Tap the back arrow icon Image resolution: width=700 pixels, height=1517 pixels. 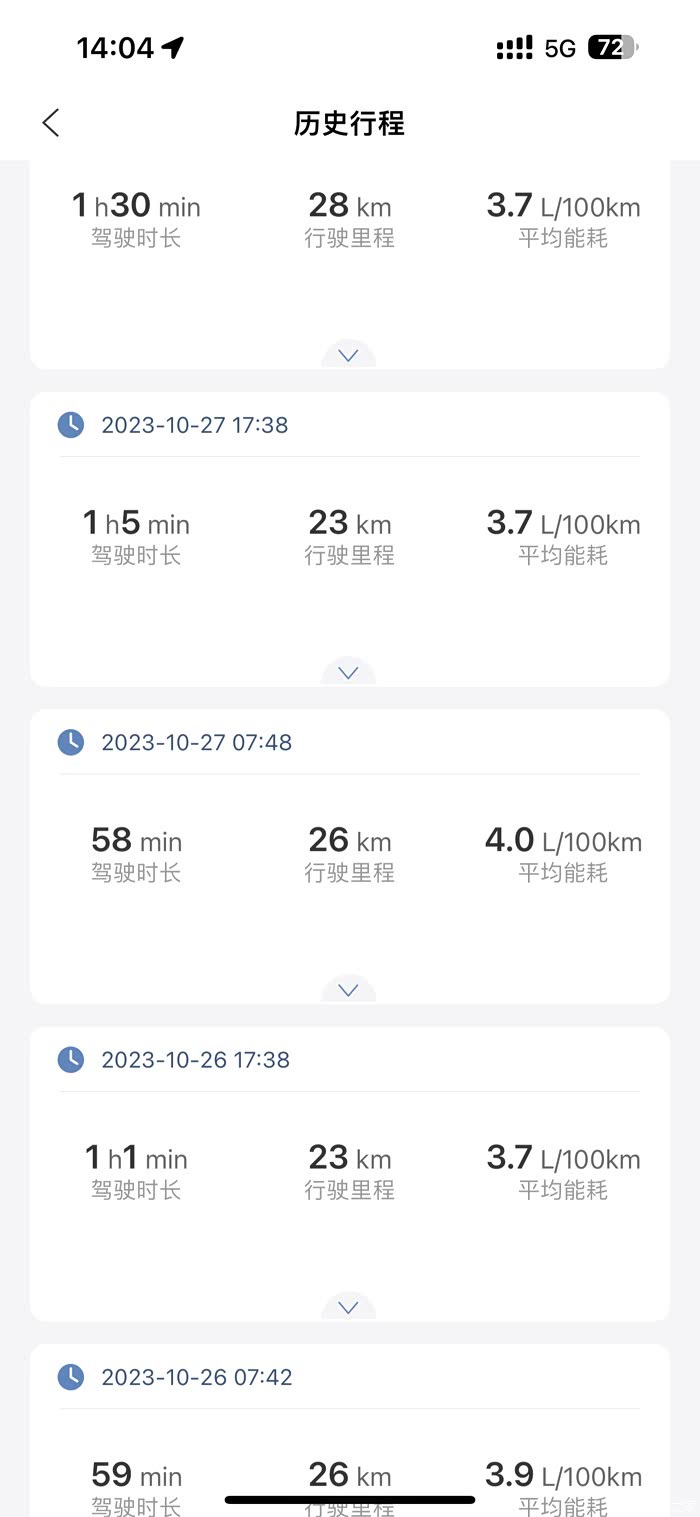[51, 123]
